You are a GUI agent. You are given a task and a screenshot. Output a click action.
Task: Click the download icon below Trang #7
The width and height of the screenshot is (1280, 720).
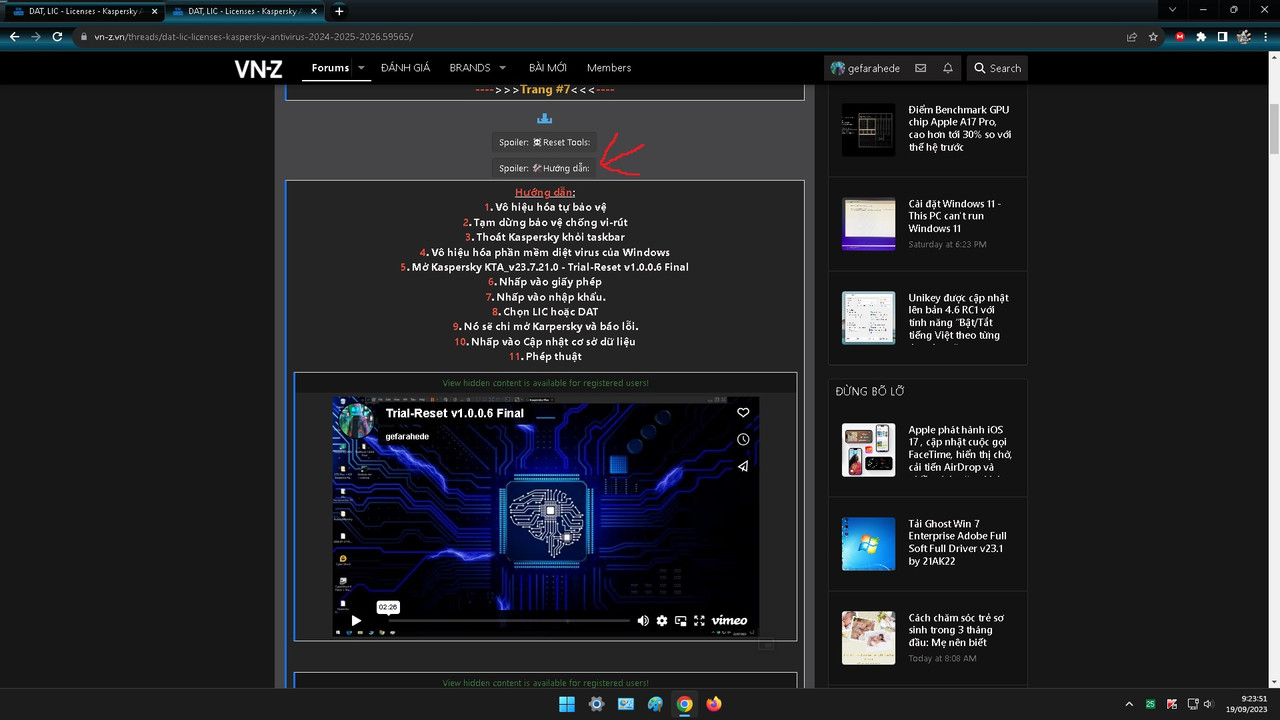(544, 118)
